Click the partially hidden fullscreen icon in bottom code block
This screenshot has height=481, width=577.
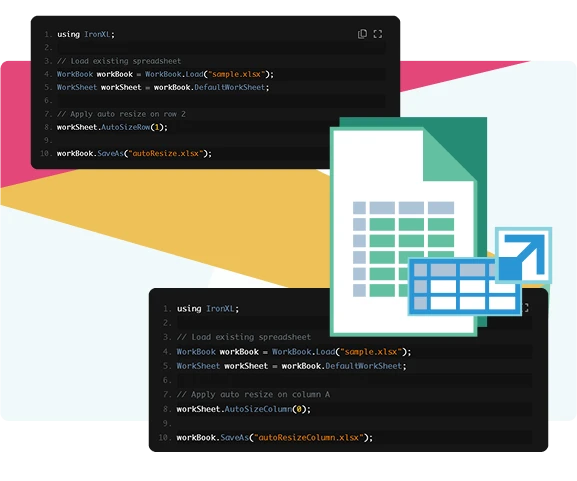525,308
